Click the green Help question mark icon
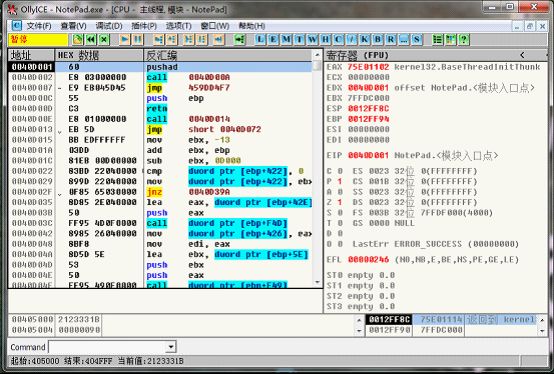Screen dimensions: 554x374 464,39
